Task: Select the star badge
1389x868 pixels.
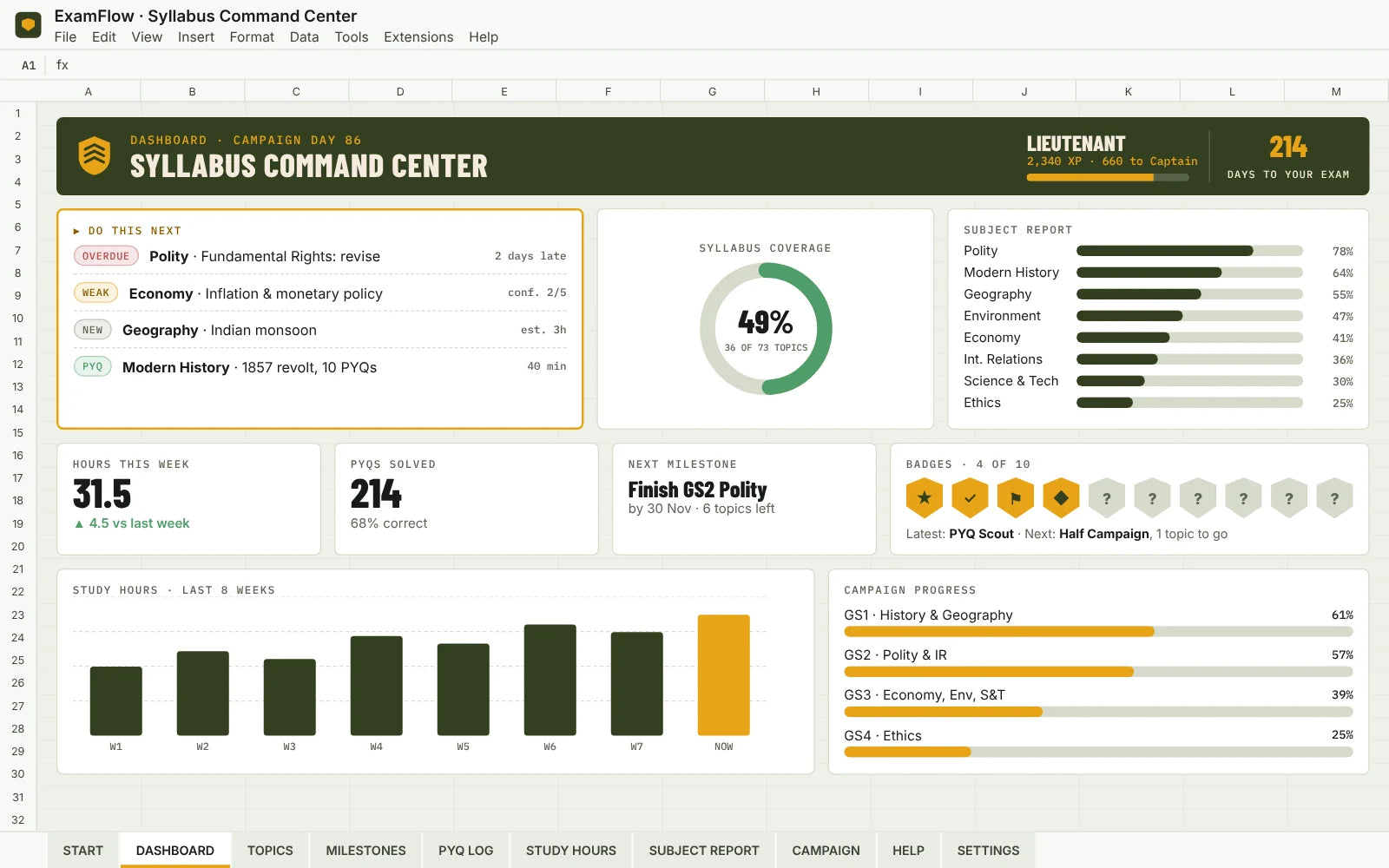Action: pos(925,498)
